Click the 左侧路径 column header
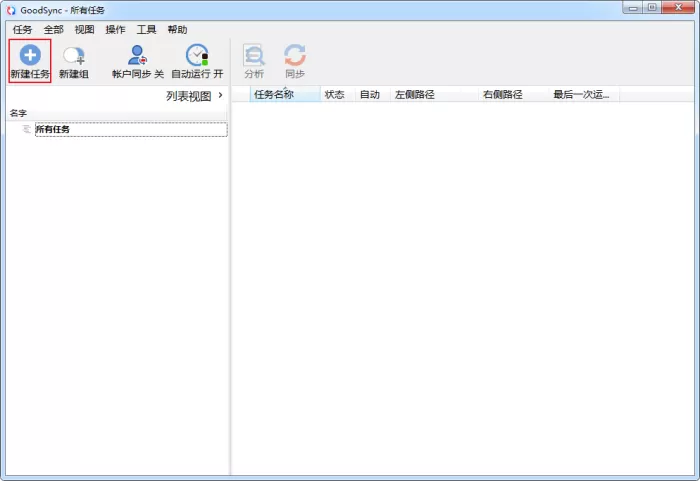Image resolution: width=700 pixels, height=481 pixels. pyautogui.click(x=434, y=94)
